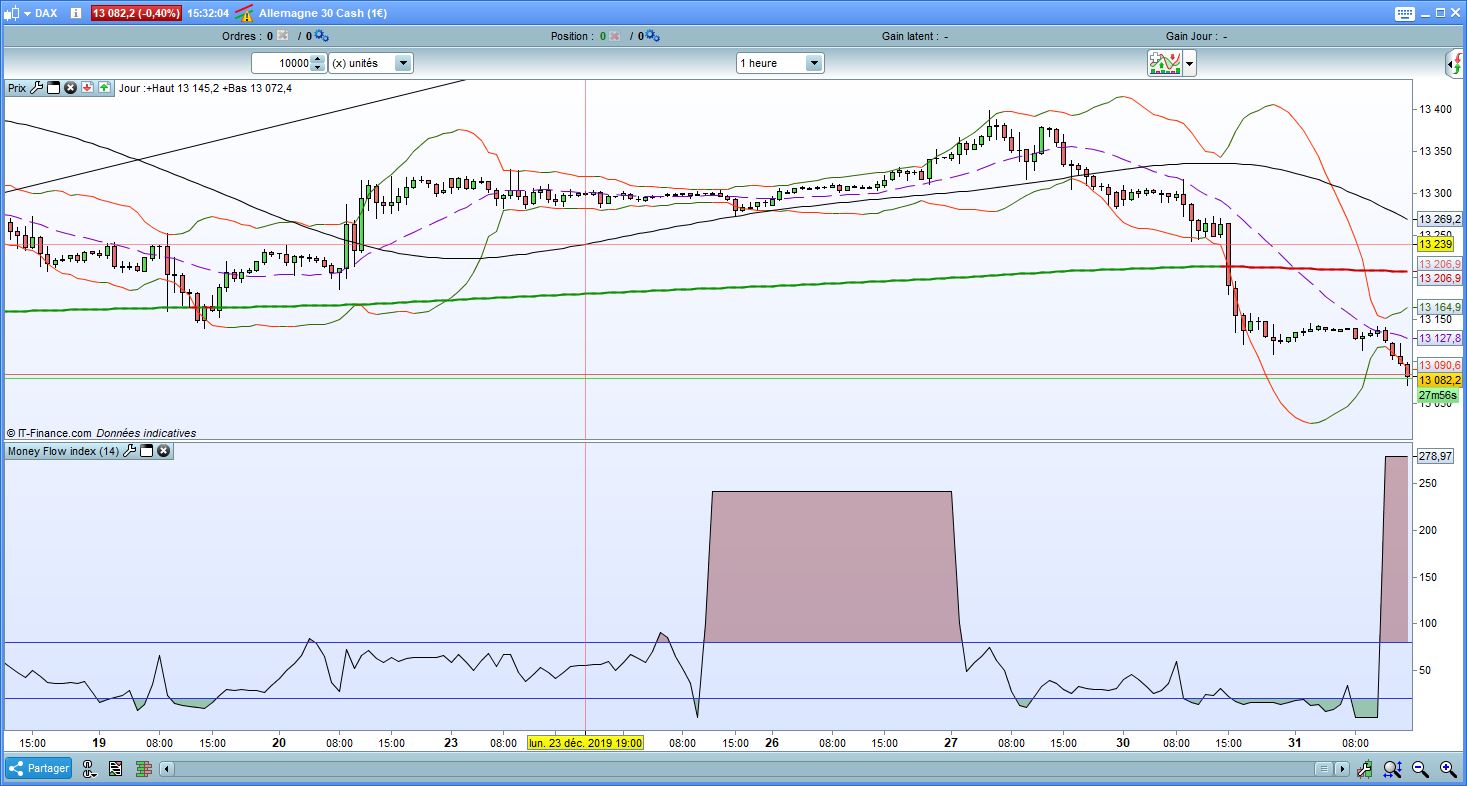Click the Money Flow index (14) label
Image resolution: width=1467 pixels, height=786 pixels.
coord(63,451)
